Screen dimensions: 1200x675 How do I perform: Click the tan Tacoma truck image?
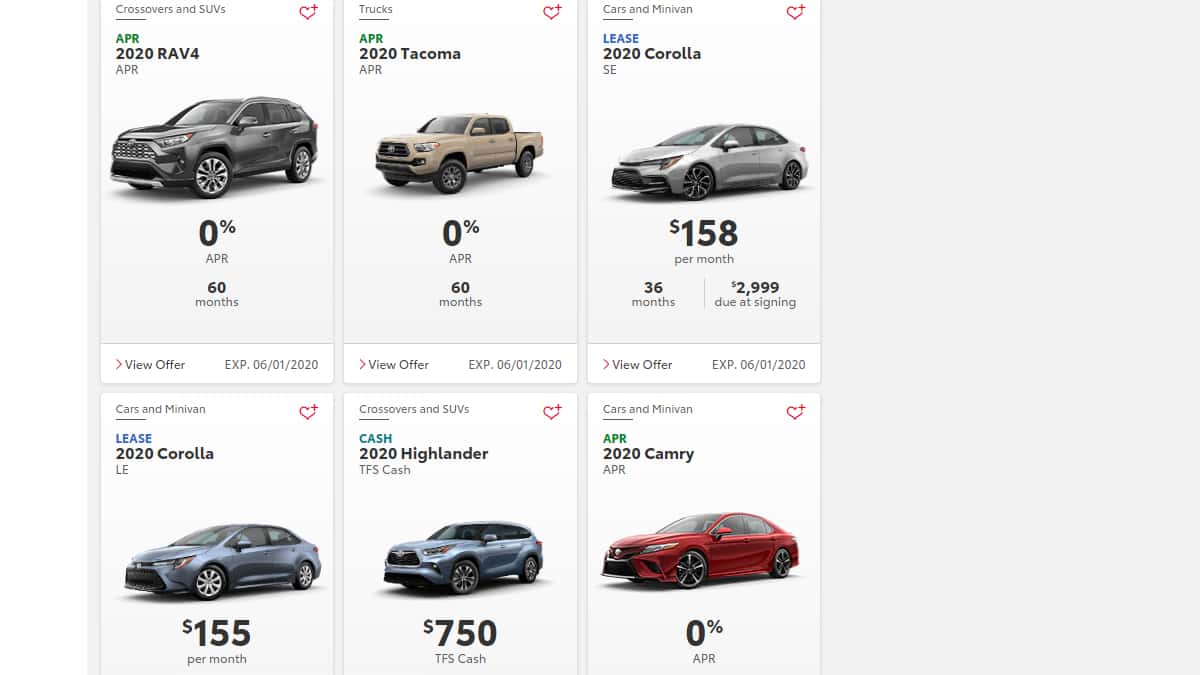click(x=460, y=152)
